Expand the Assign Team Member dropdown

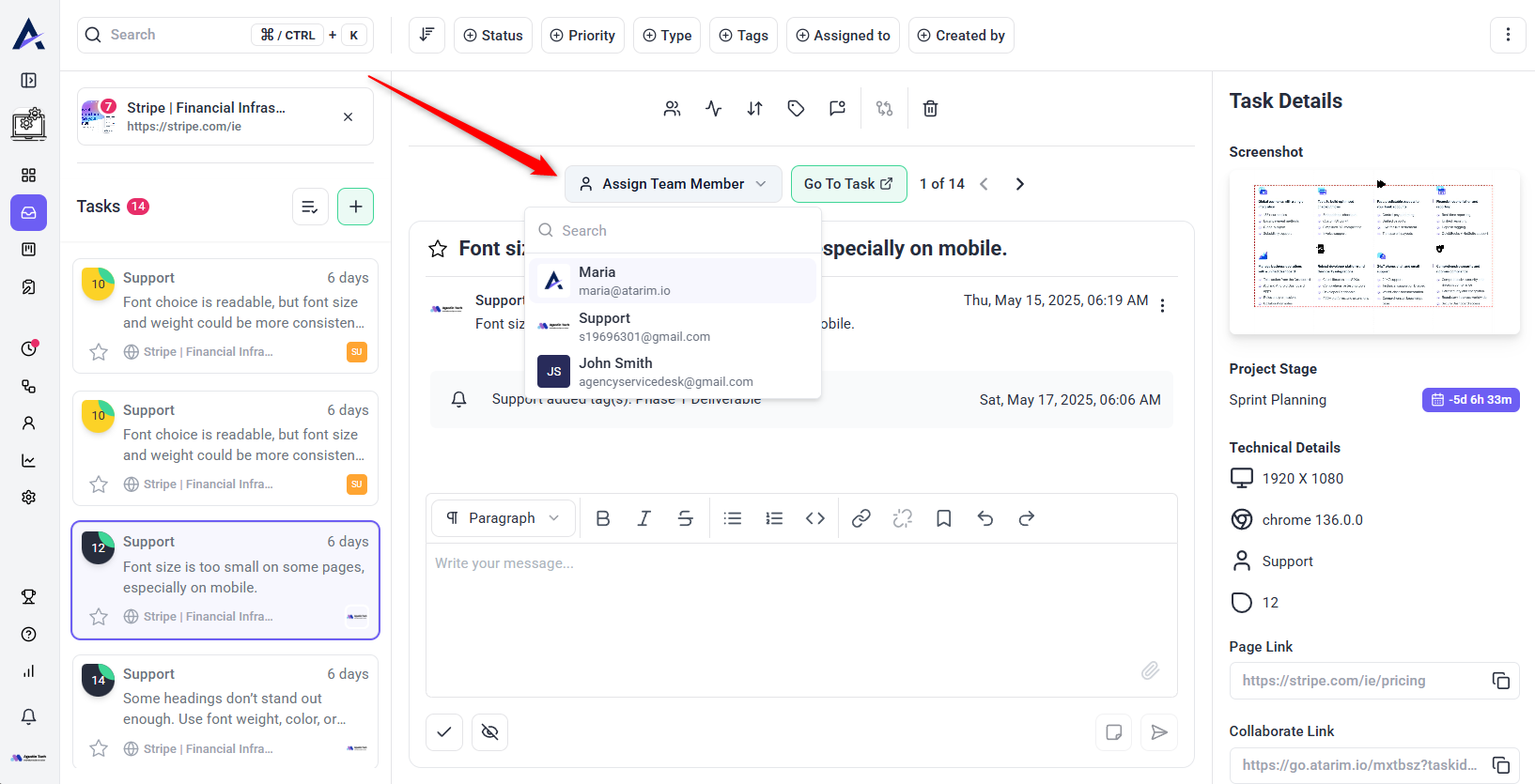click(673, 184)
